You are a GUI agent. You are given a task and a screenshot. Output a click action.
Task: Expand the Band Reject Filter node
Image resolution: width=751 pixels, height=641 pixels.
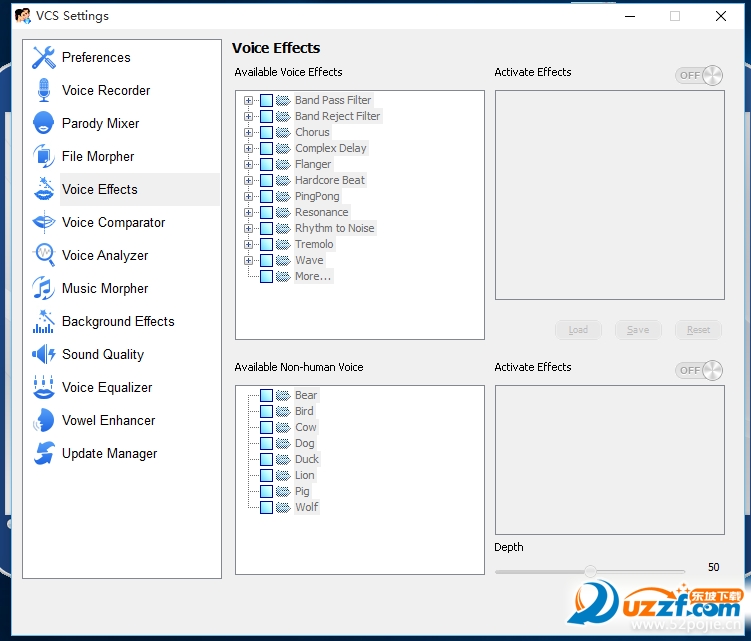point(248,116)
